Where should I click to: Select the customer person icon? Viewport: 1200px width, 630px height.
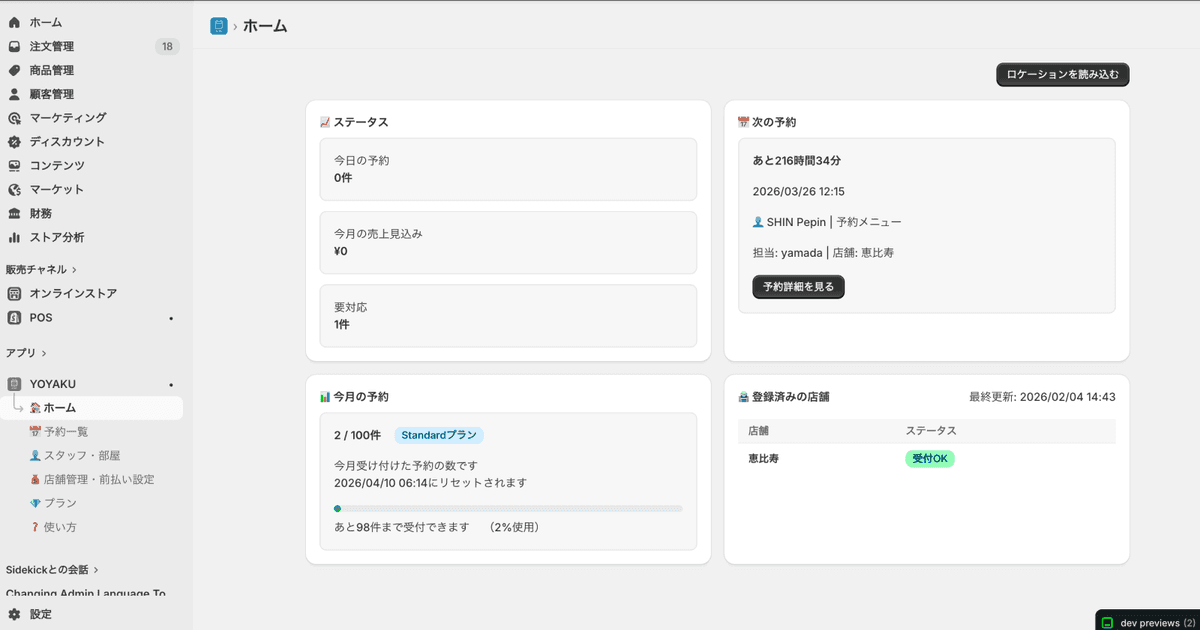coord(14,94)
